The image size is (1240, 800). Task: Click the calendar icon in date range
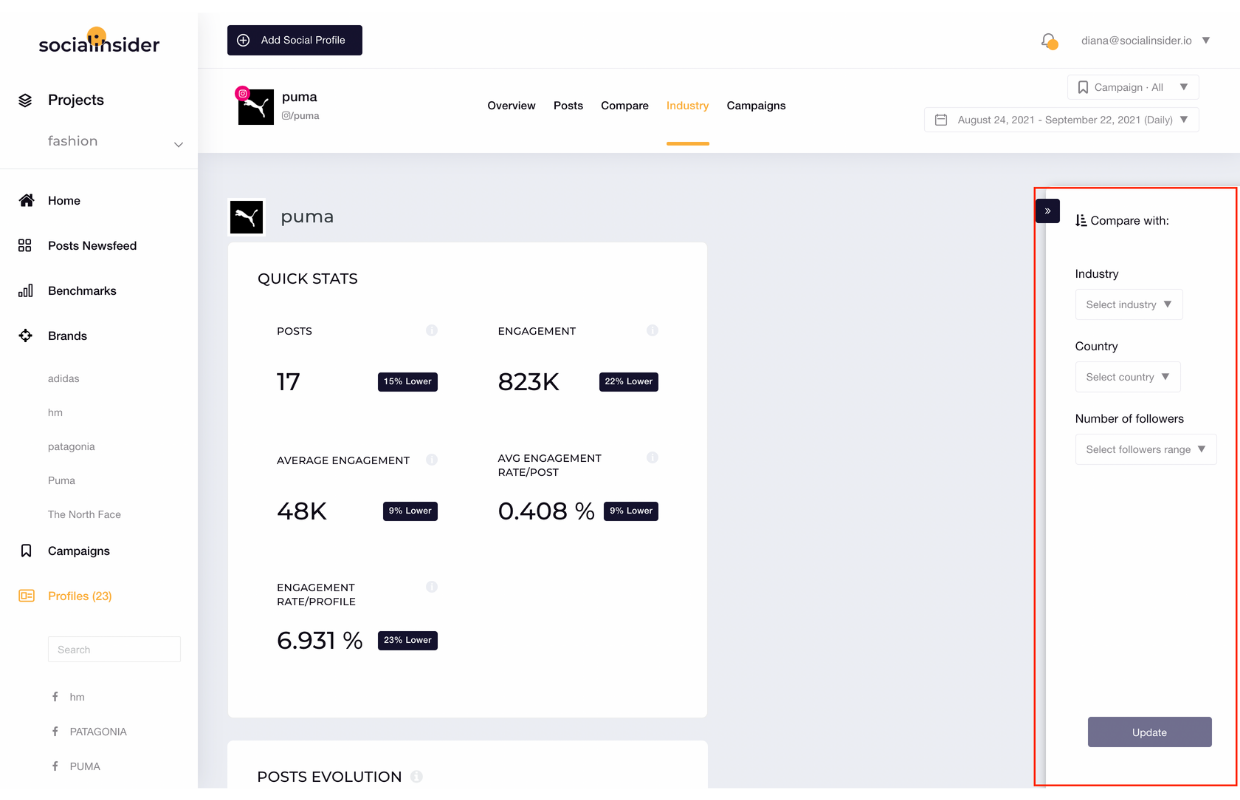tap(941, 120)
